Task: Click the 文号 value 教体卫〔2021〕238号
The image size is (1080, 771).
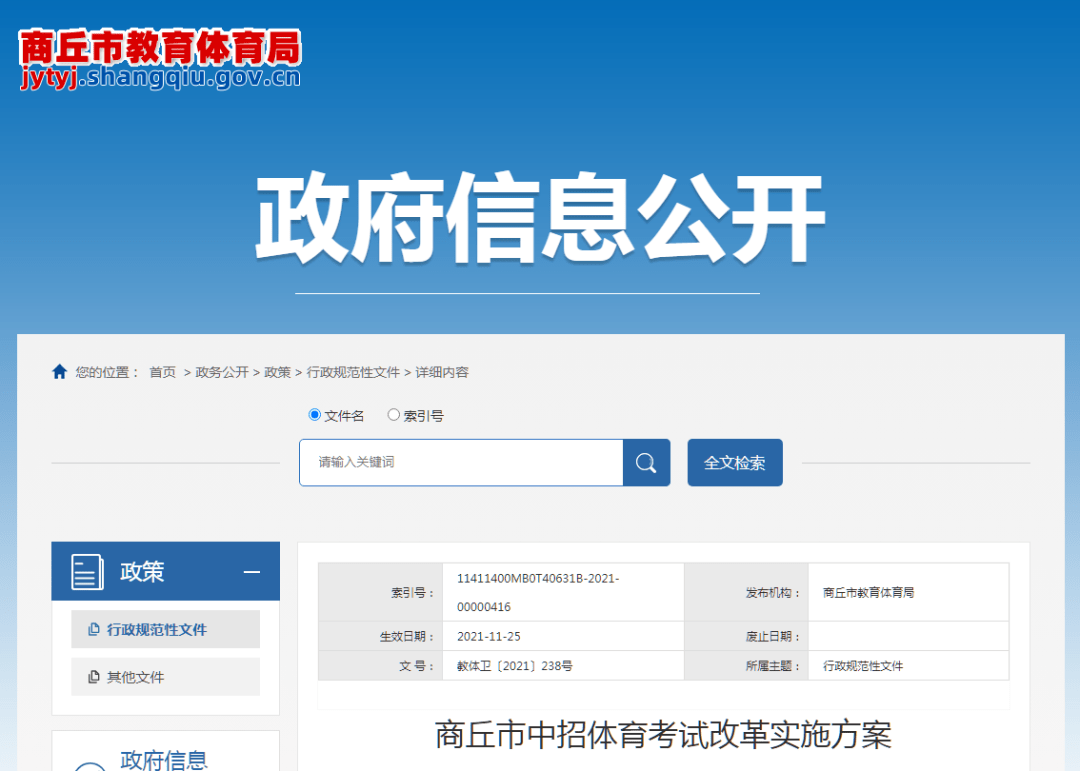Action: (x=515, y=666)
